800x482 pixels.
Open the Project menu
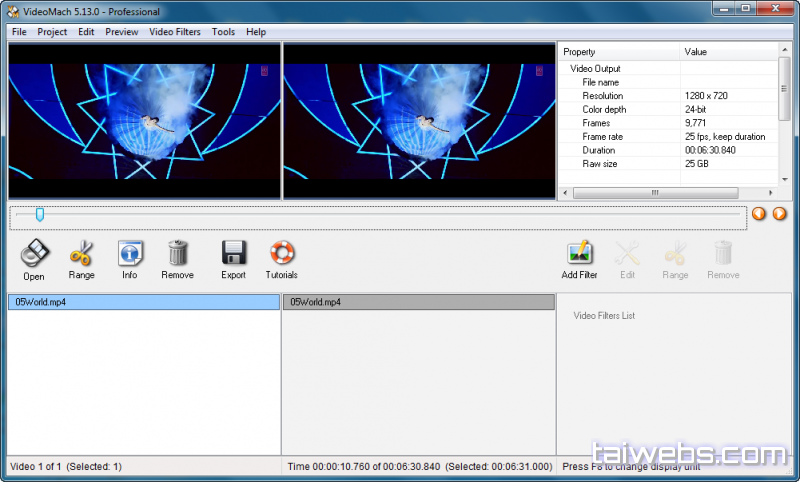click(52, 32)
